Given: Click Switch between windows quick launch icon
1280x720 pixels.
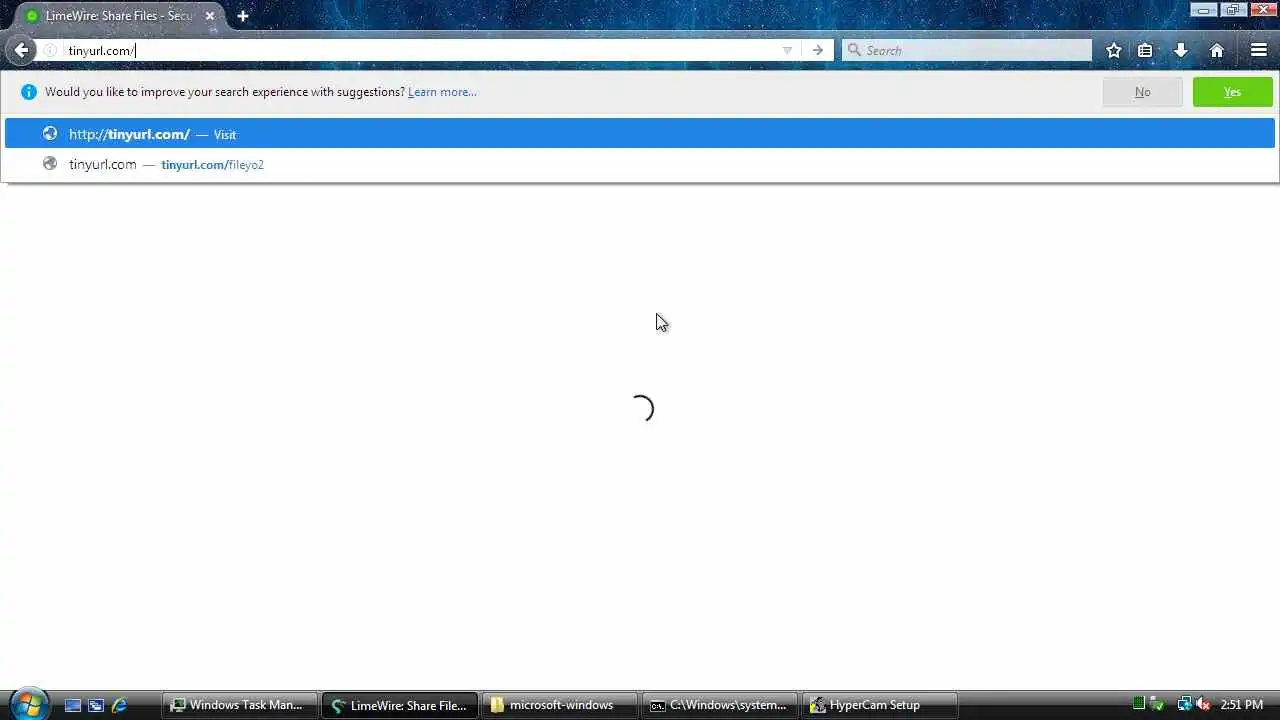Looking at the screenshot, I should 96,705.
